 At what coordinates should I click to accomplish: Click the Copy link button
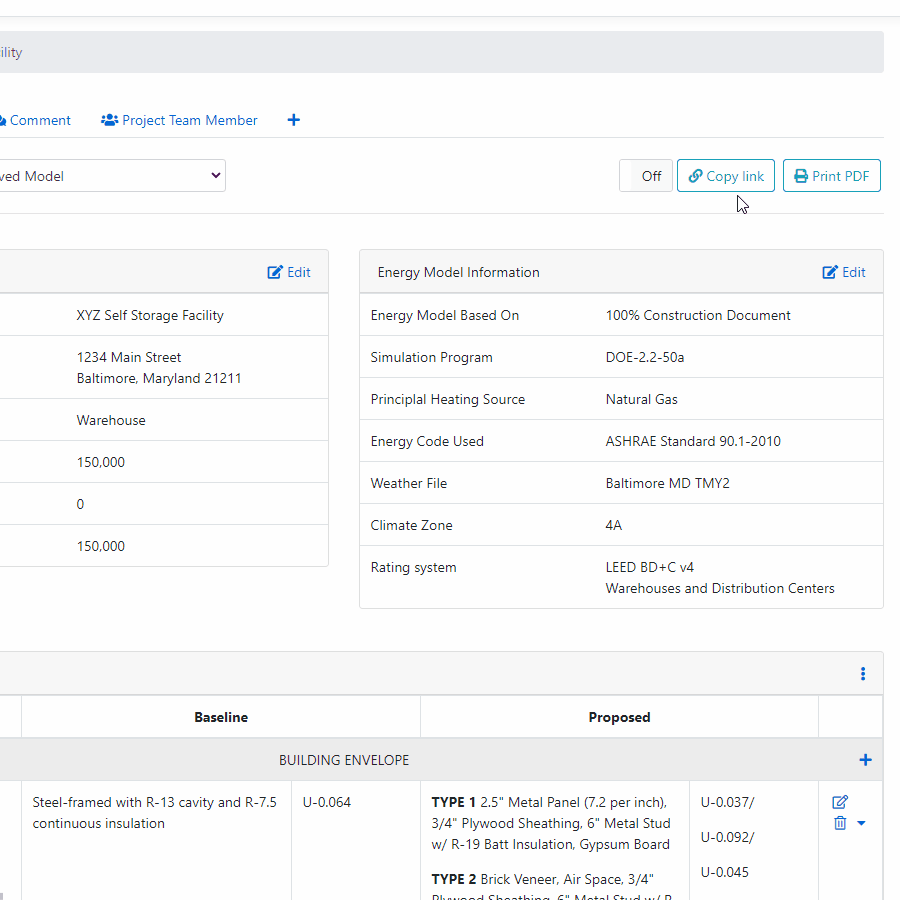(x=726, y=176)
